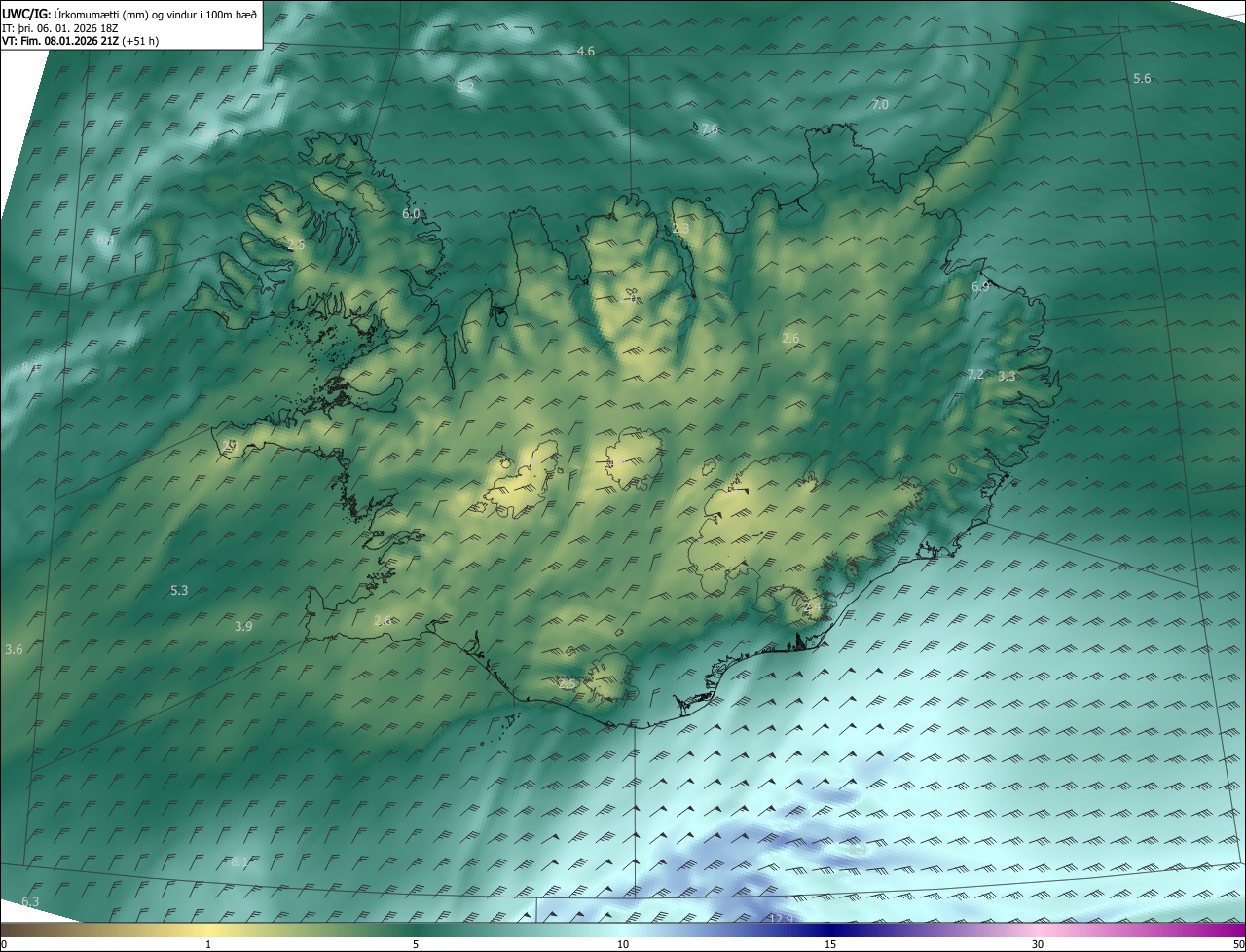Pick the brown start of the color scale
1246x952 pixels.
coord(15,930)
